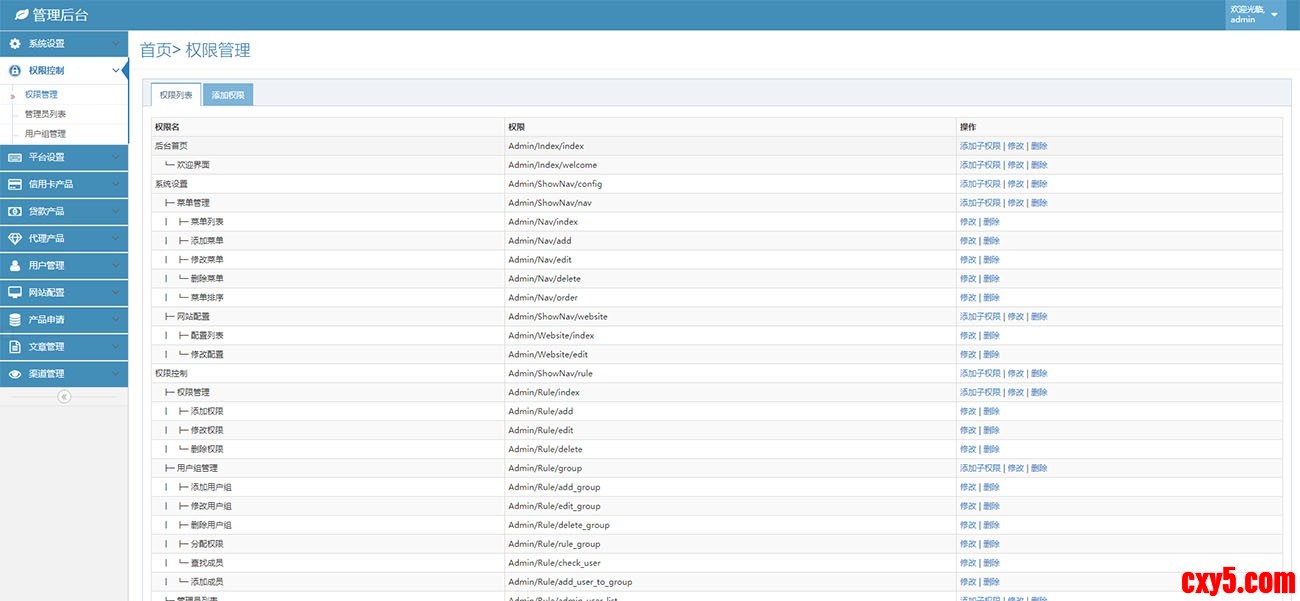Click 删除 for the Admin/Nav/add row
The width and height of the screenshot is (1300, 601).
991,241
